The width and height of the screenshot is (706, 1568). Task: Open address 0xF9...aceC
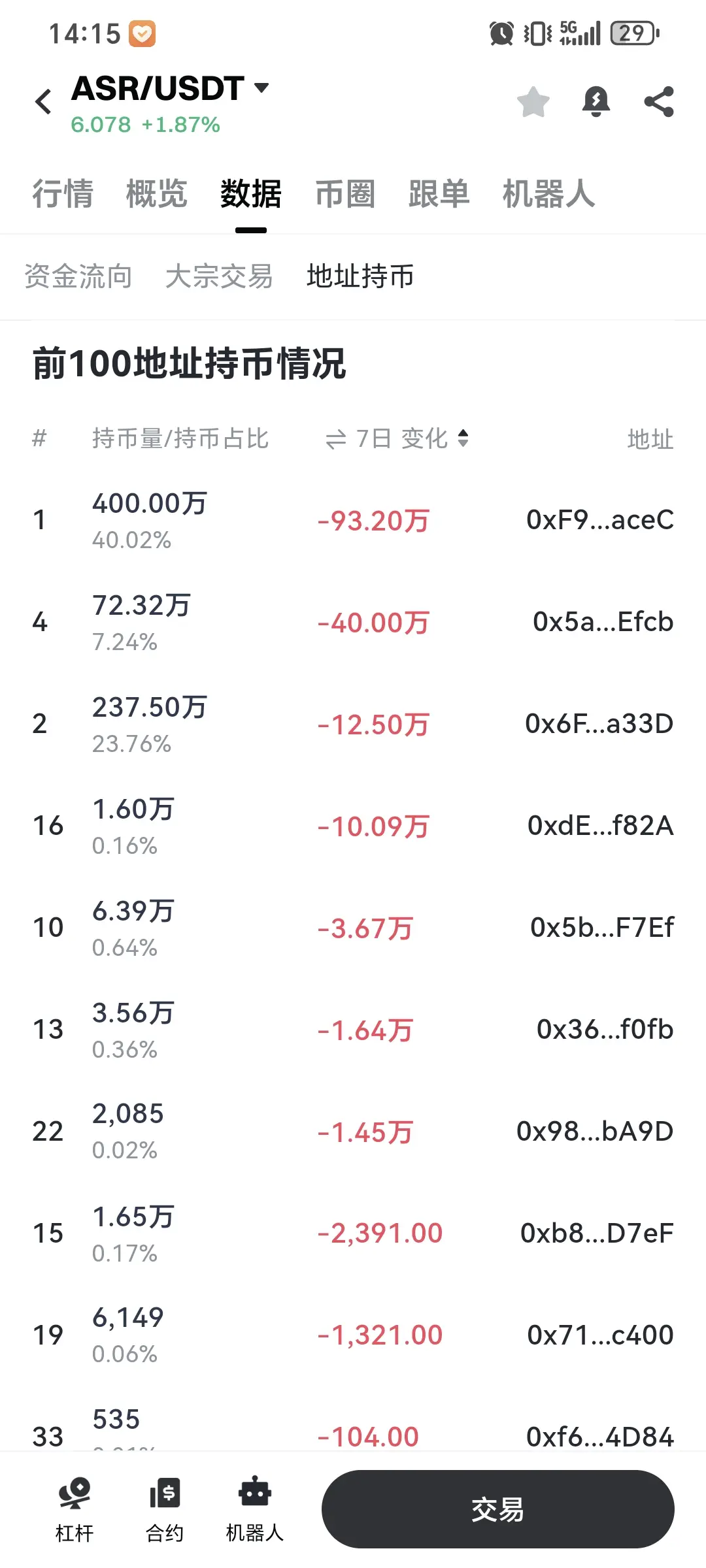600,520
